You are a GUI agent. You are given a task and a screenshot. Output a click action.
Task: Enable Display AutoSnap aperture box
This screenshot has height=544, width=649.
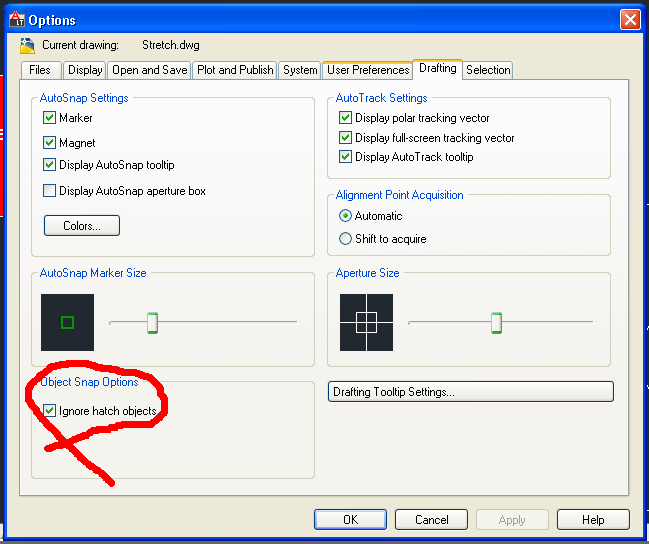49,190
